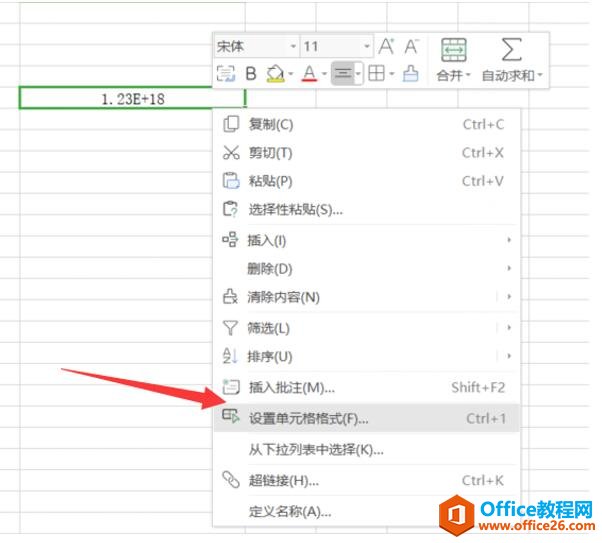The height and width of the screenshot is (543, 602).
Task: Select the cell containing 1.23E+18
Action: click(133, 99)
